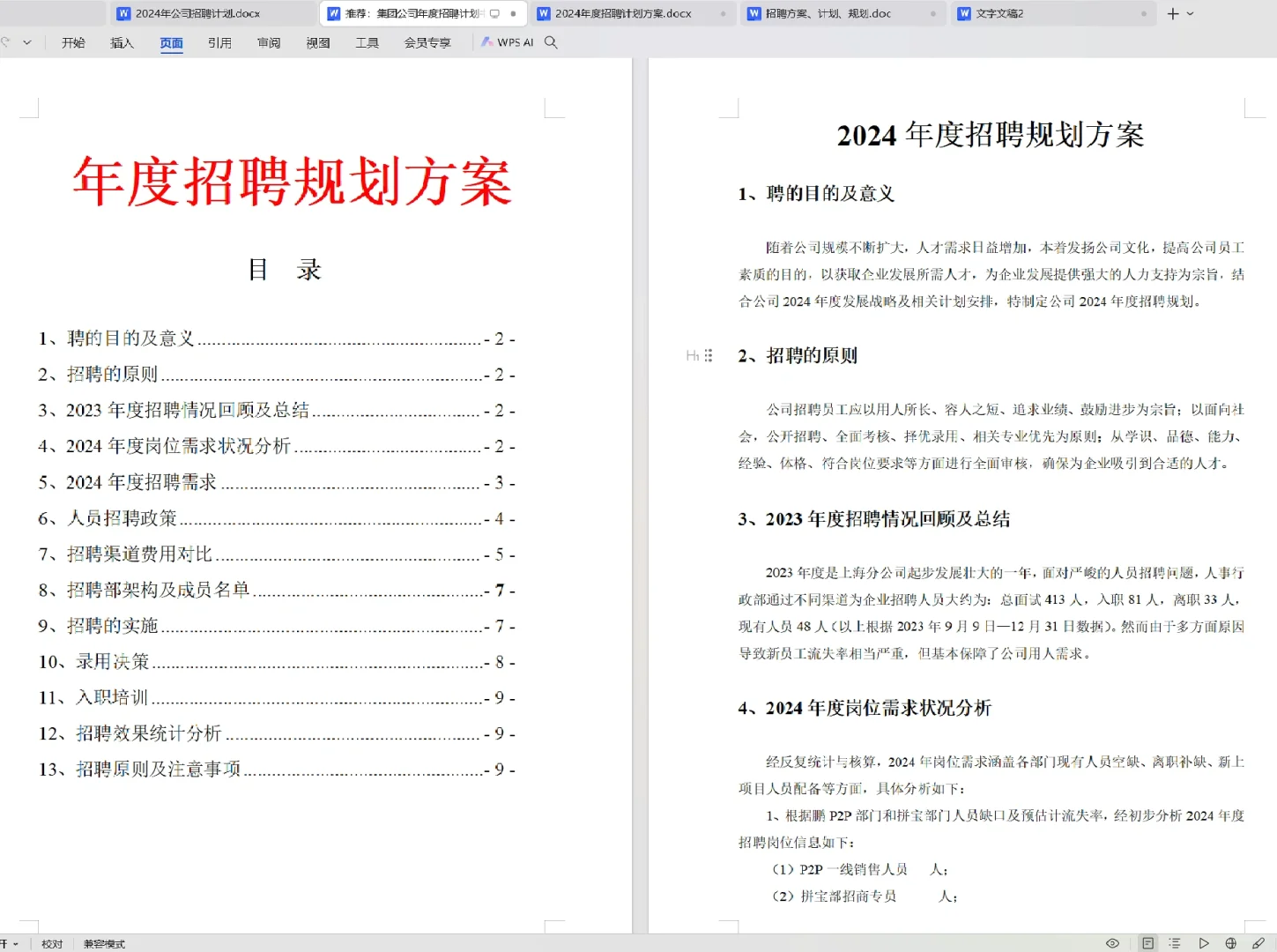Screen dimensions: 1277x952
Task: Click the monitor icon on the active document tab
Action: [494, 13]
